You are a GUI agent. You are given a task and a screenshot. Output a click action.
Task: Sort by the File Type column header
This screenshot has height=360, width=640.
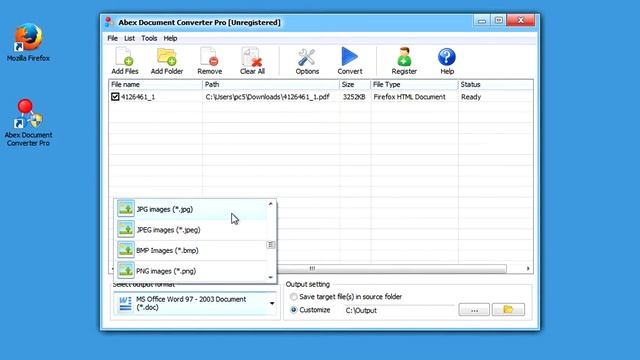point(414,84)
